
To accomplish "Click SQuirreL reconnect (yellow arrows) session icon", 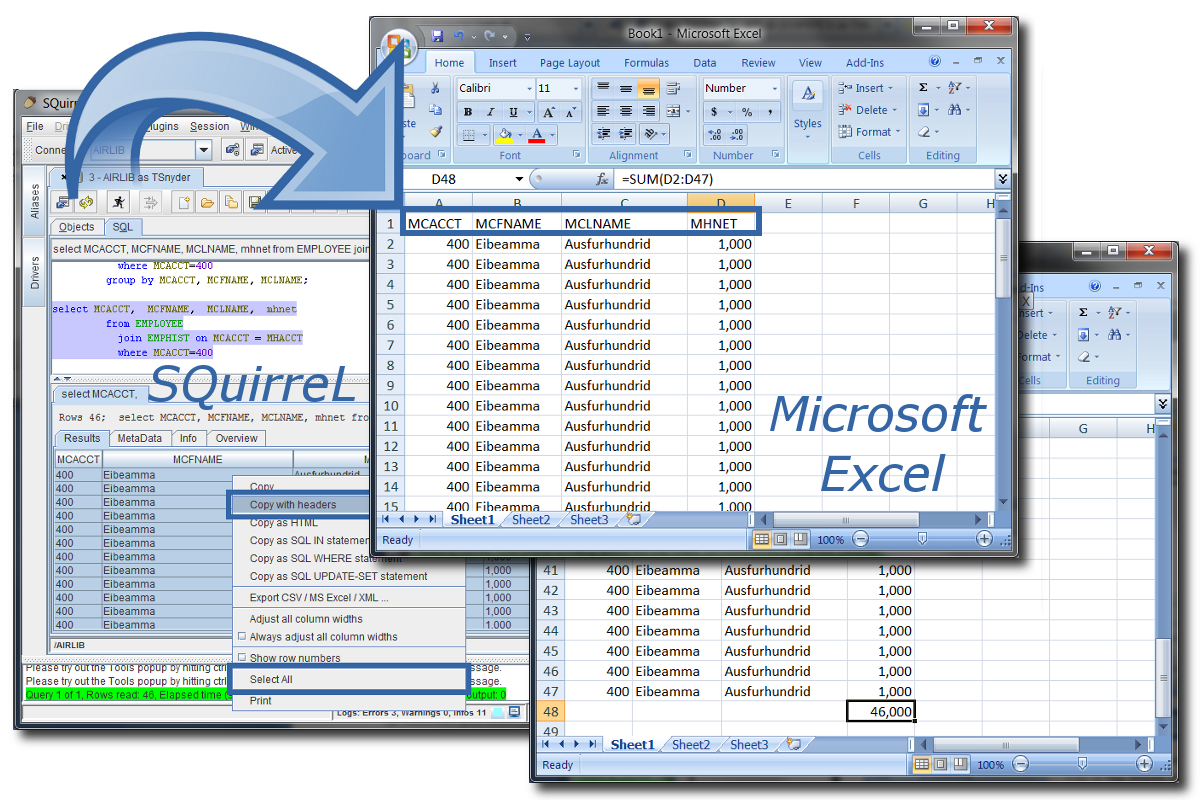I will pos(86,203).
